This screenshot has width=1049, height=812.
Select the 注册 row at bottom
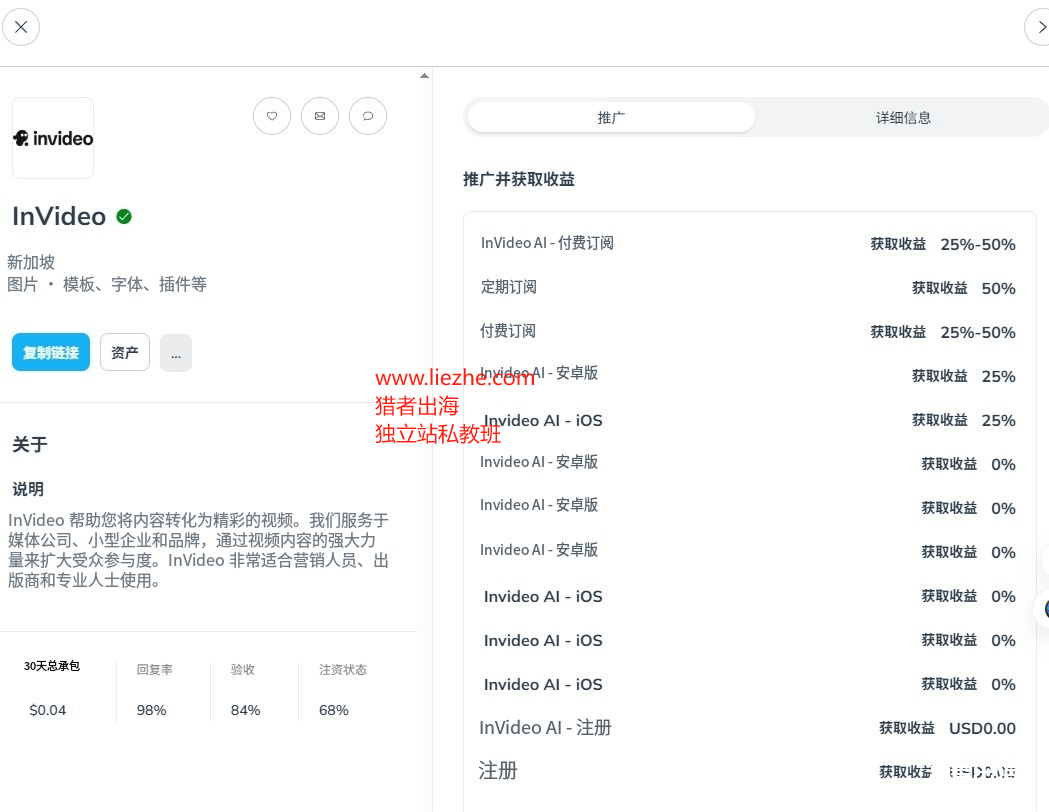[x=748, y=771]
